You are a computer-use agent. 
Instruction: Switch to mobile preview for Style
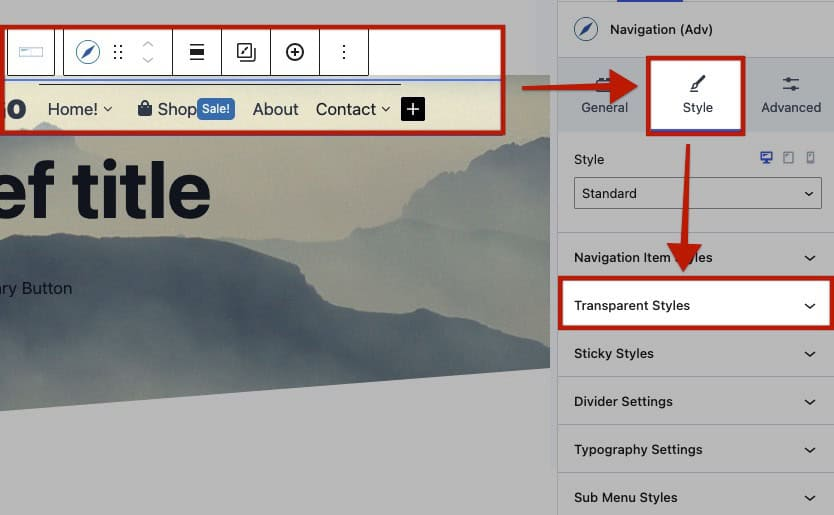810,158
